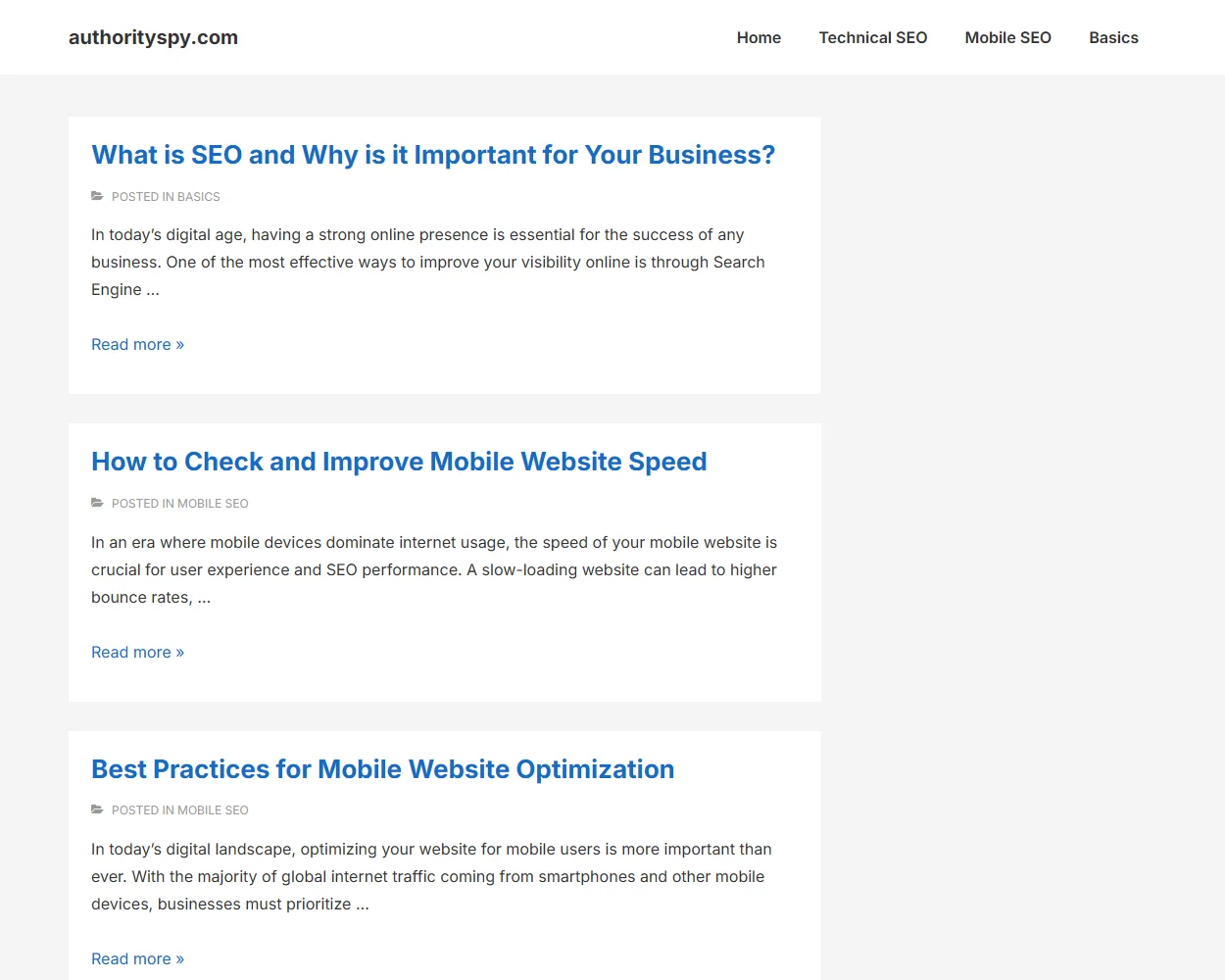This screenshot has width=1225, height=980.
Task: Go to Technical SEO menu page
Action: 872,37
